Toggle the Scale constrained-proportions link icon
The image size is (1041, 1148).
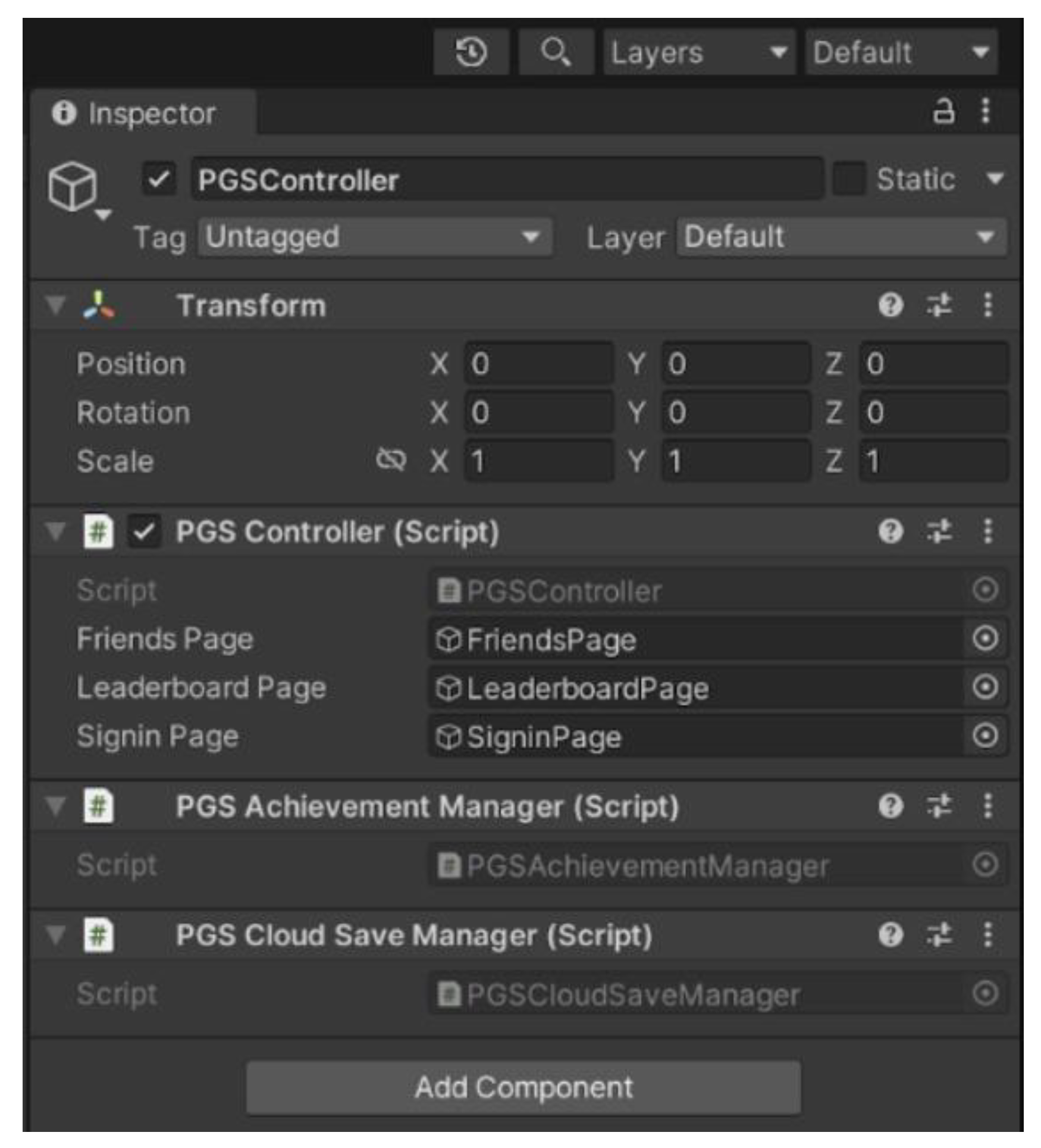point(391,460)
